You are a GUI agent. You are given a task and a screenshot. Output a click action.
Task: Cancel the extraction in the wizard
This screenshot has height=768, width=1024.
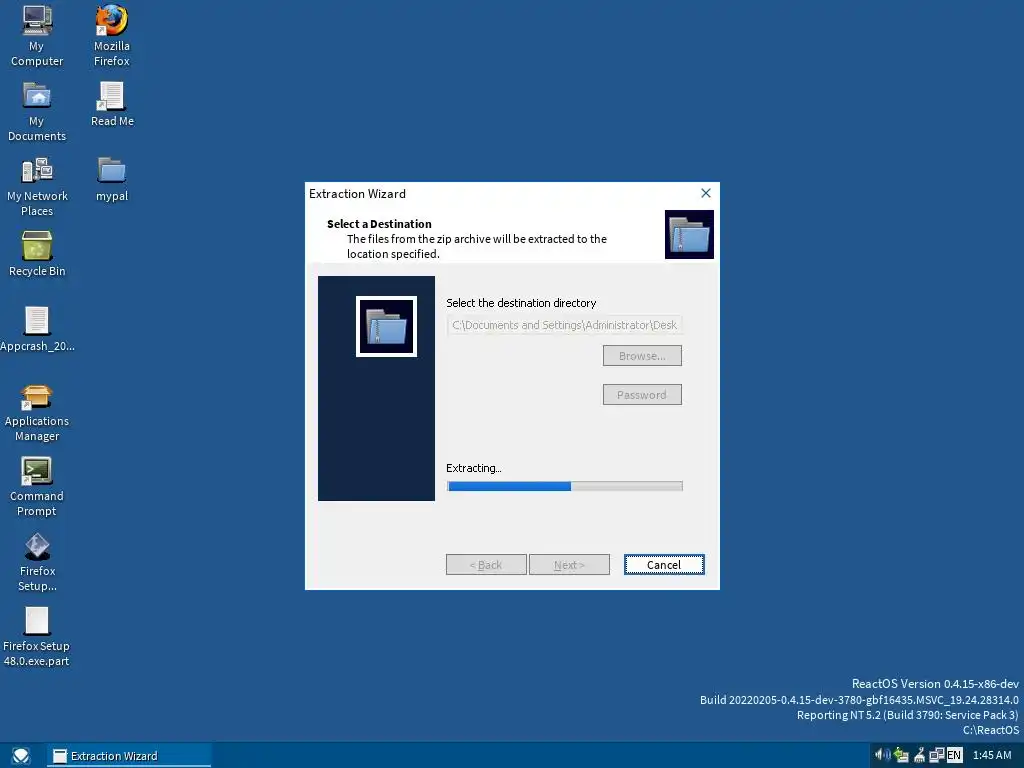664,565
